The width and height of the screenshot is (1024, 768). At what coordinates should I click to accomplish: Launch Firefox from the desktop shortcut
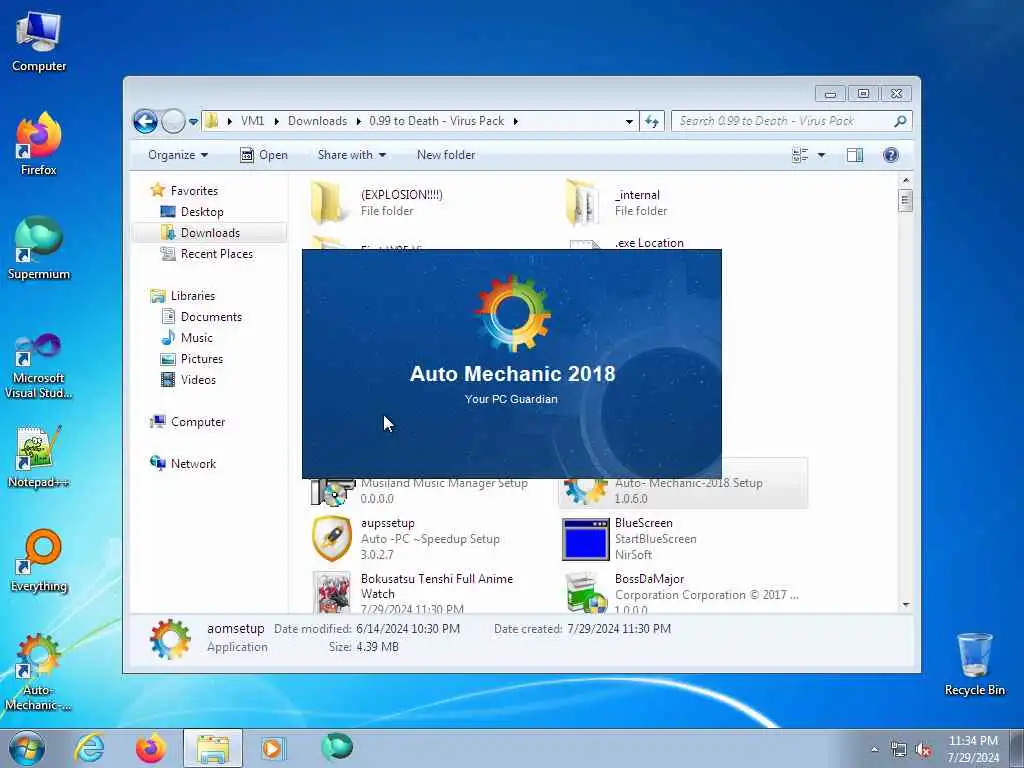39,144
